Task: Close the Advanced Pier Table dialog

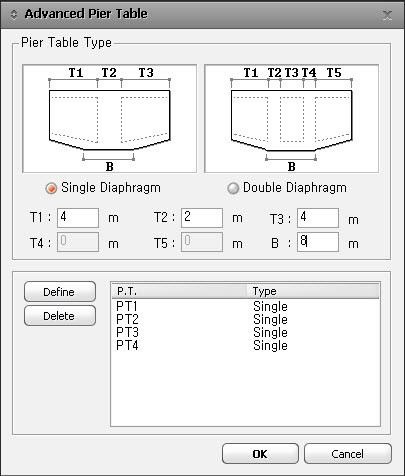Action: (x=387, y=15)
